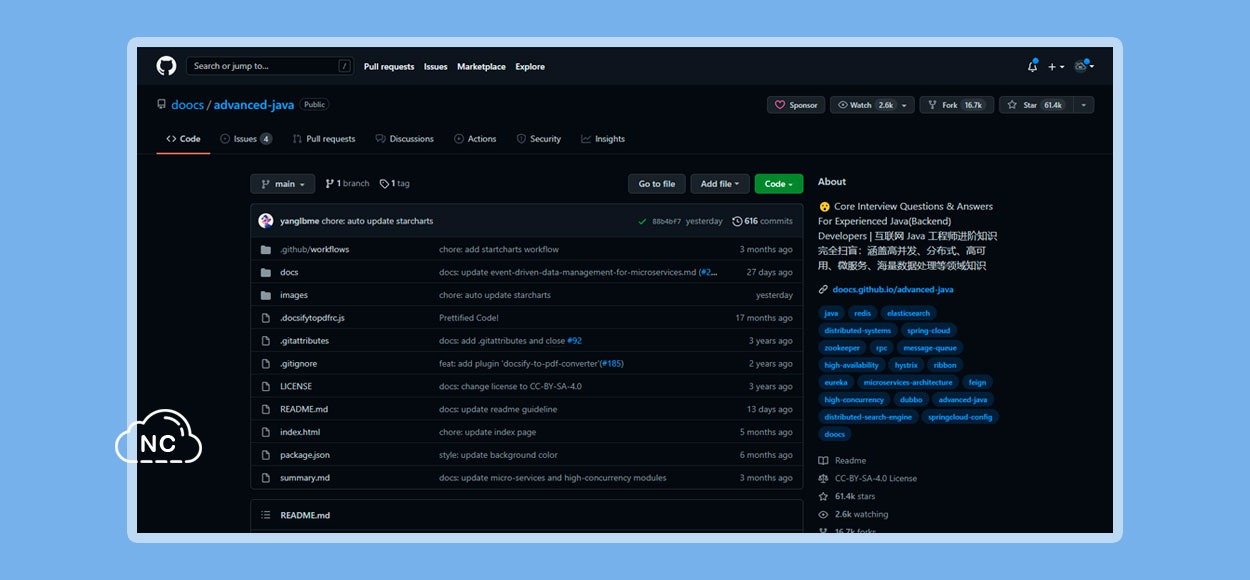Screen dimensions: 1250x580
Task: Click the repository icon before doocs
Action: click(x=161, y=104)
